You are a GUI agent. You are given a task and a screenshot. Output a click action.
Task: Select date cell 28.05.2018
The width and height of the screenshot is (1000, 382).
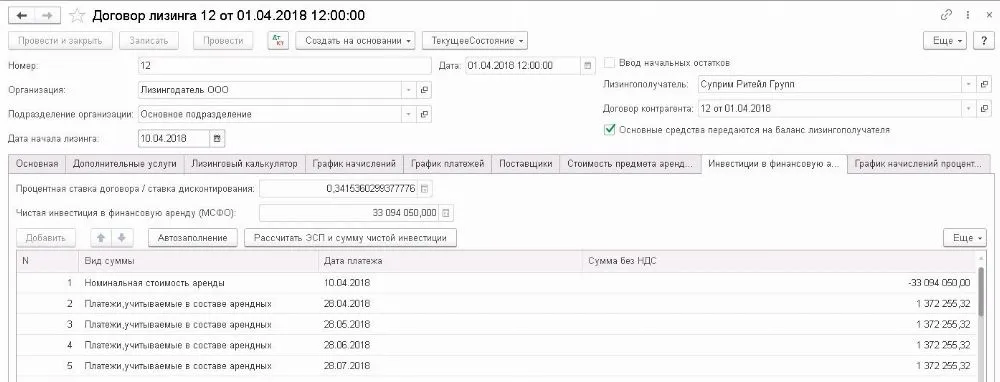coord(450,324)
